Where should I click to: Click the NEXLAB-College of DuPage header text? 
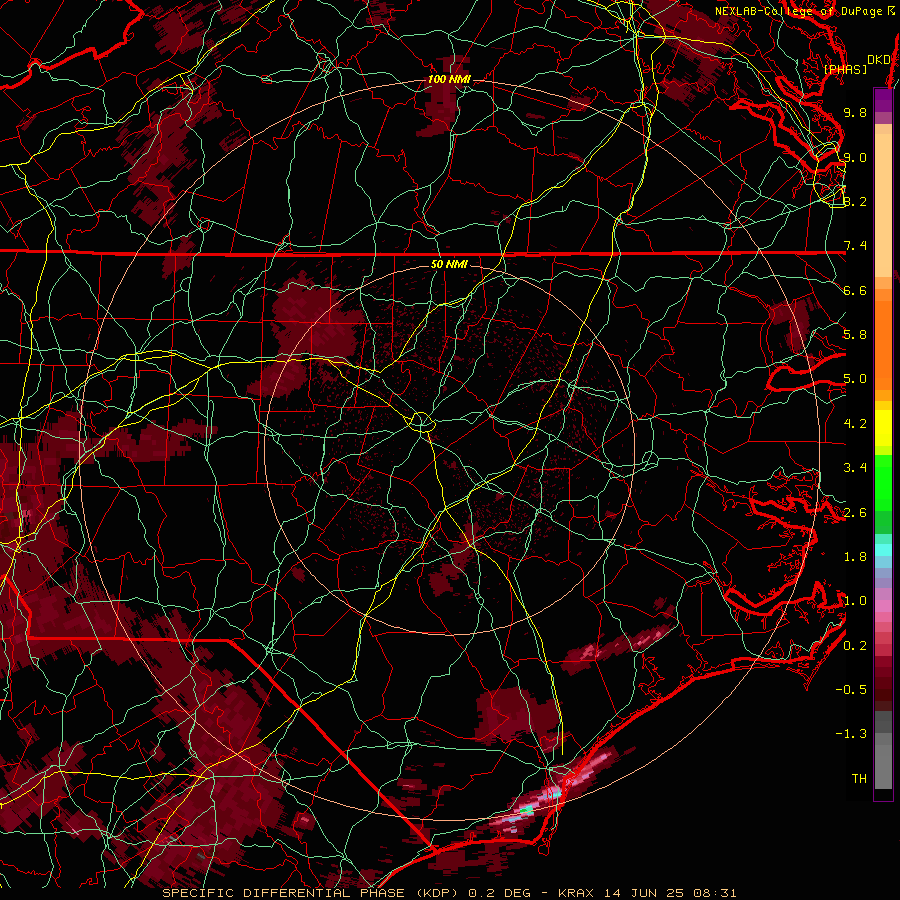tap(798, 11)
